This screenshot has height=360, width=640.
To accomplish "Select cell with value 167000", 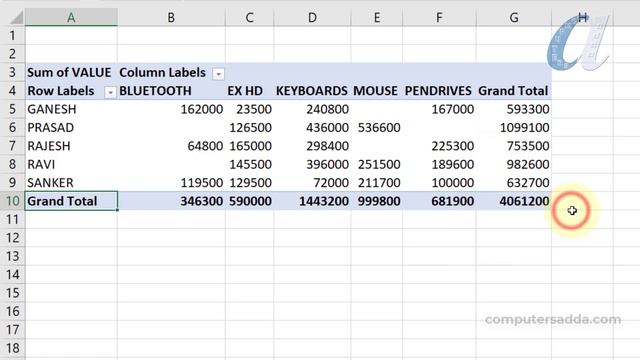I will 439,109.
